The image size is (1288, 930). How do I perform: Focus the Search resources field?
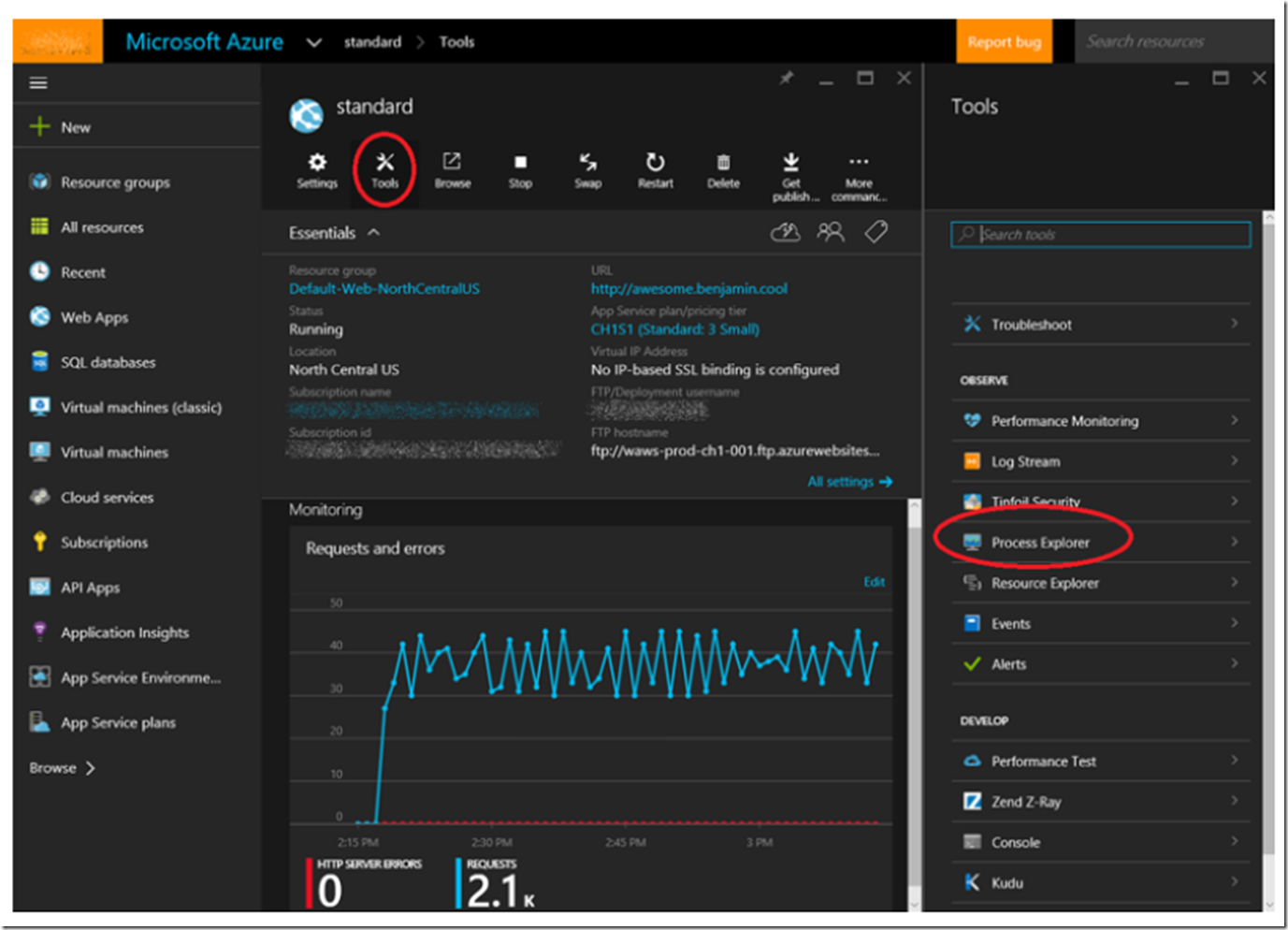click(x=1175, y=42)
